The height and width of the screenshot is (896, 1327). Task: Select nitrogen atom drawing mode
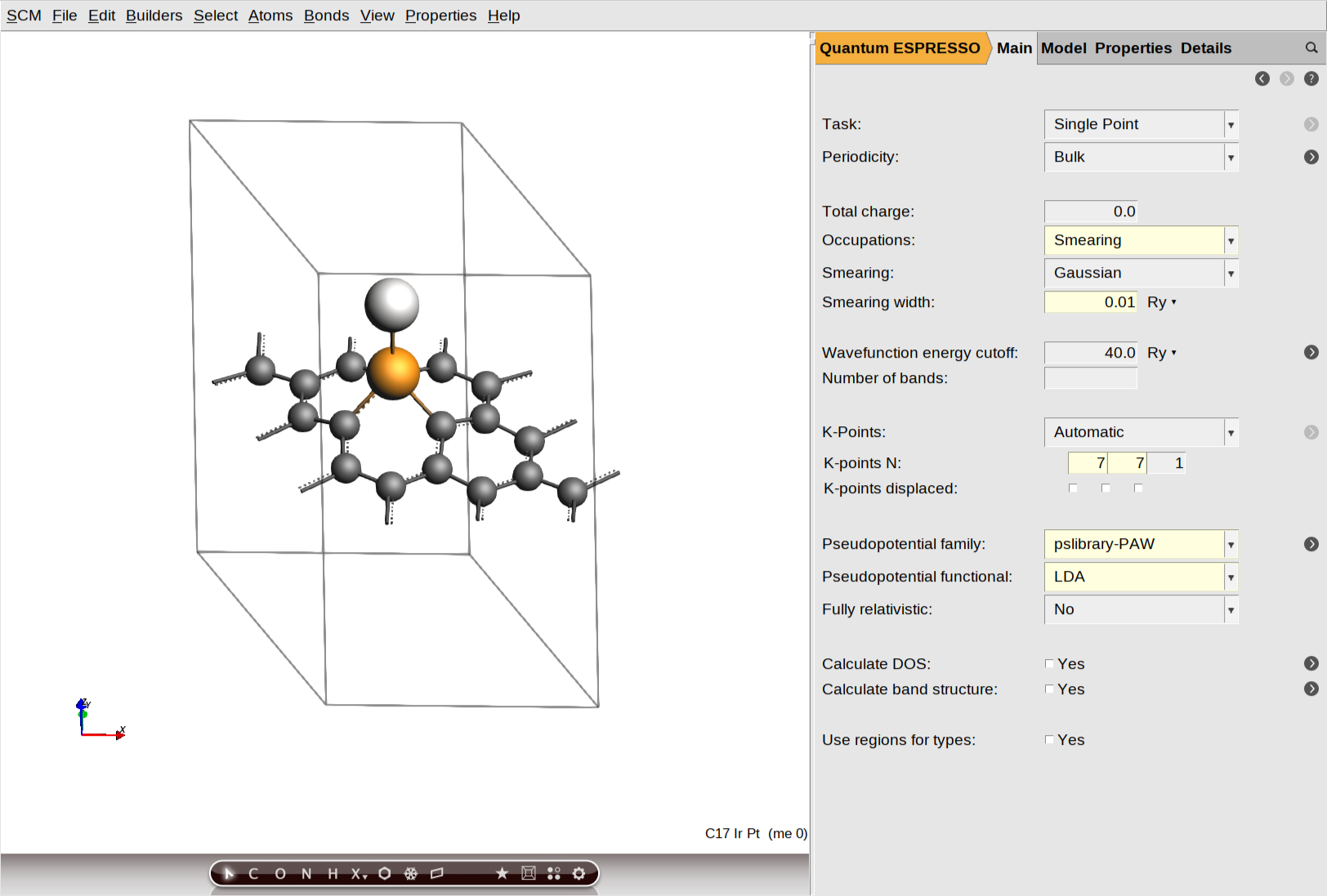click(x=306, y=873)
